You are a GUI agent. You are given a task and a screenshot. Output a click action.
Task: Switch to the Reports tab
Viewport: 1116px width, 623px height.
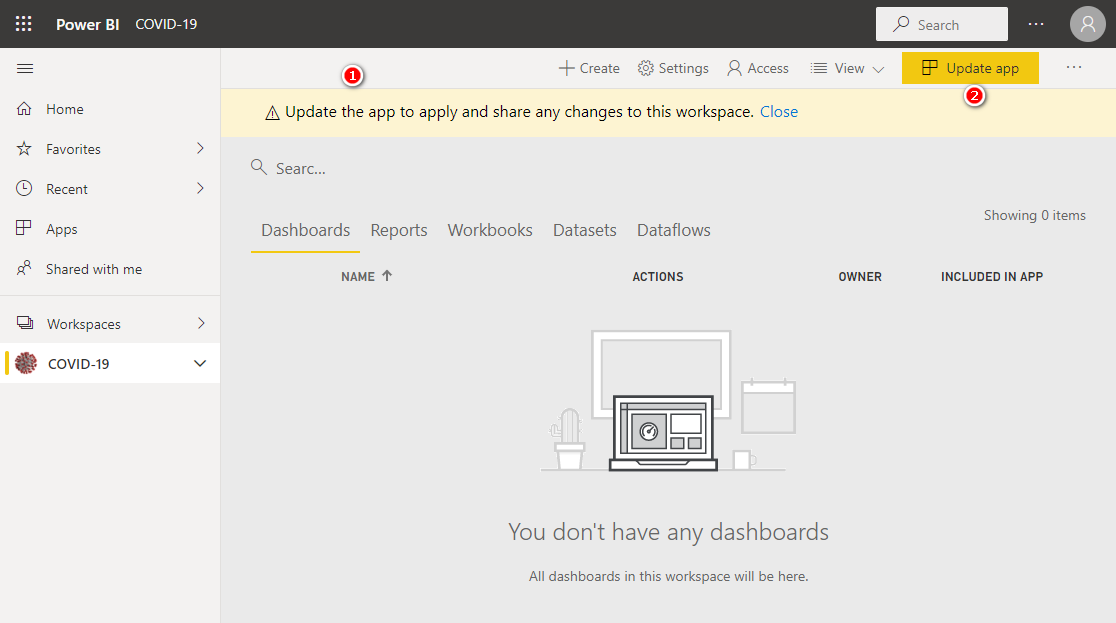point(399,230)
